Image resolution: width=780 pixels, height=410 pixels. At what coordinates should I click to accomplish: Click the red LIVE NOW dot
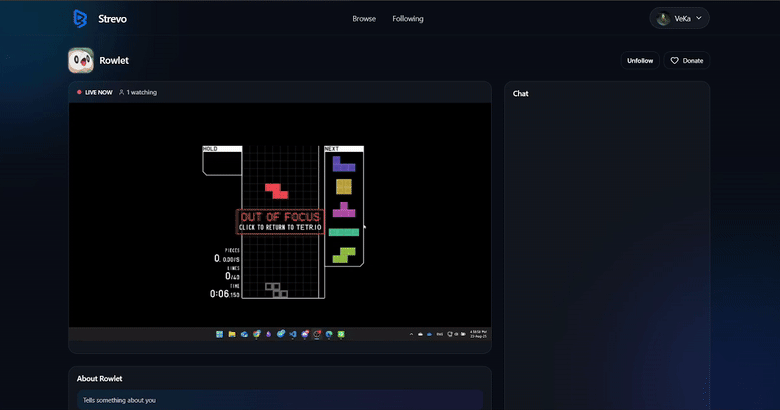pos(79,92)
